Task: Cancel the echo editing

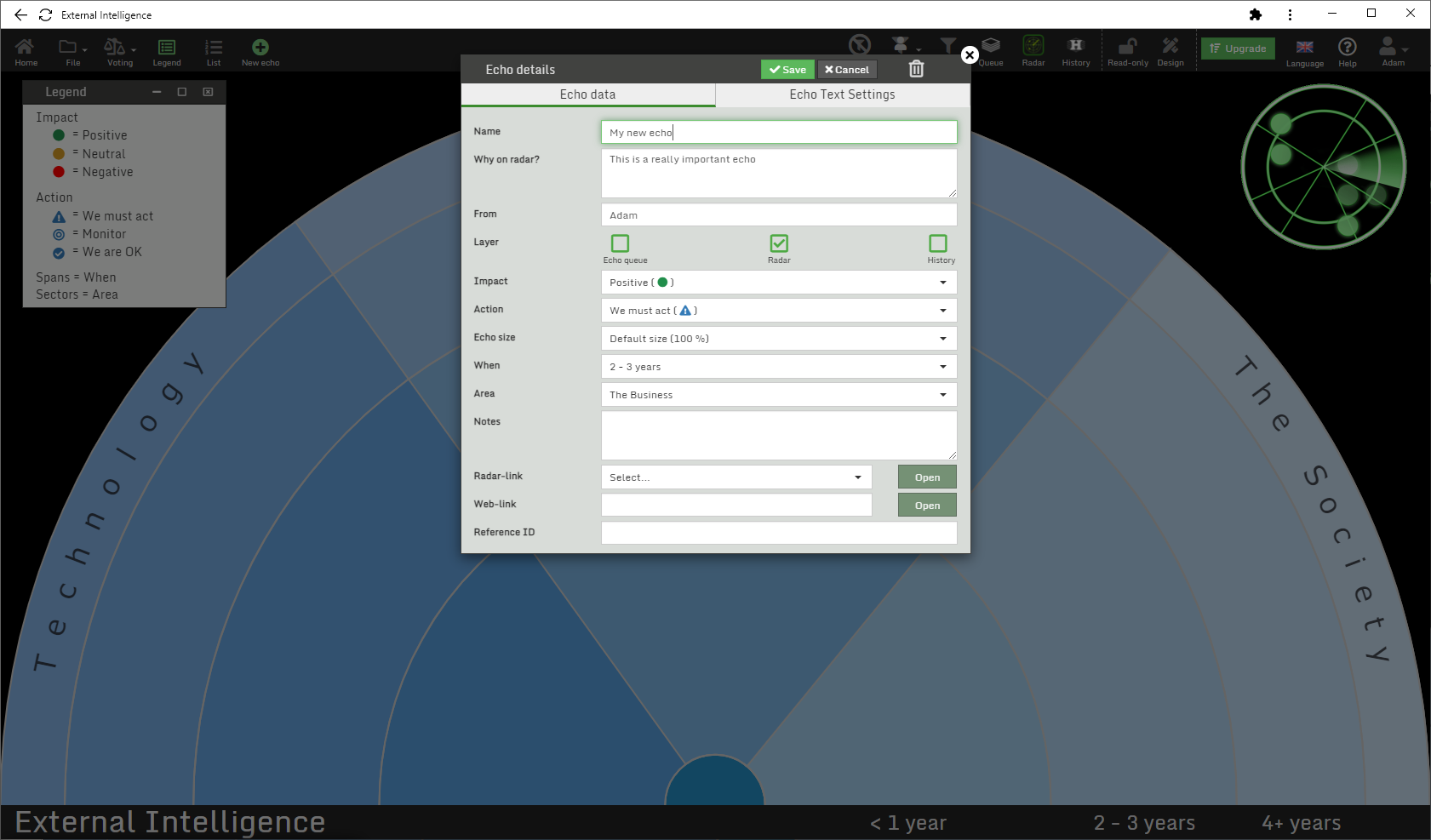Action: [x=847, y=70]
